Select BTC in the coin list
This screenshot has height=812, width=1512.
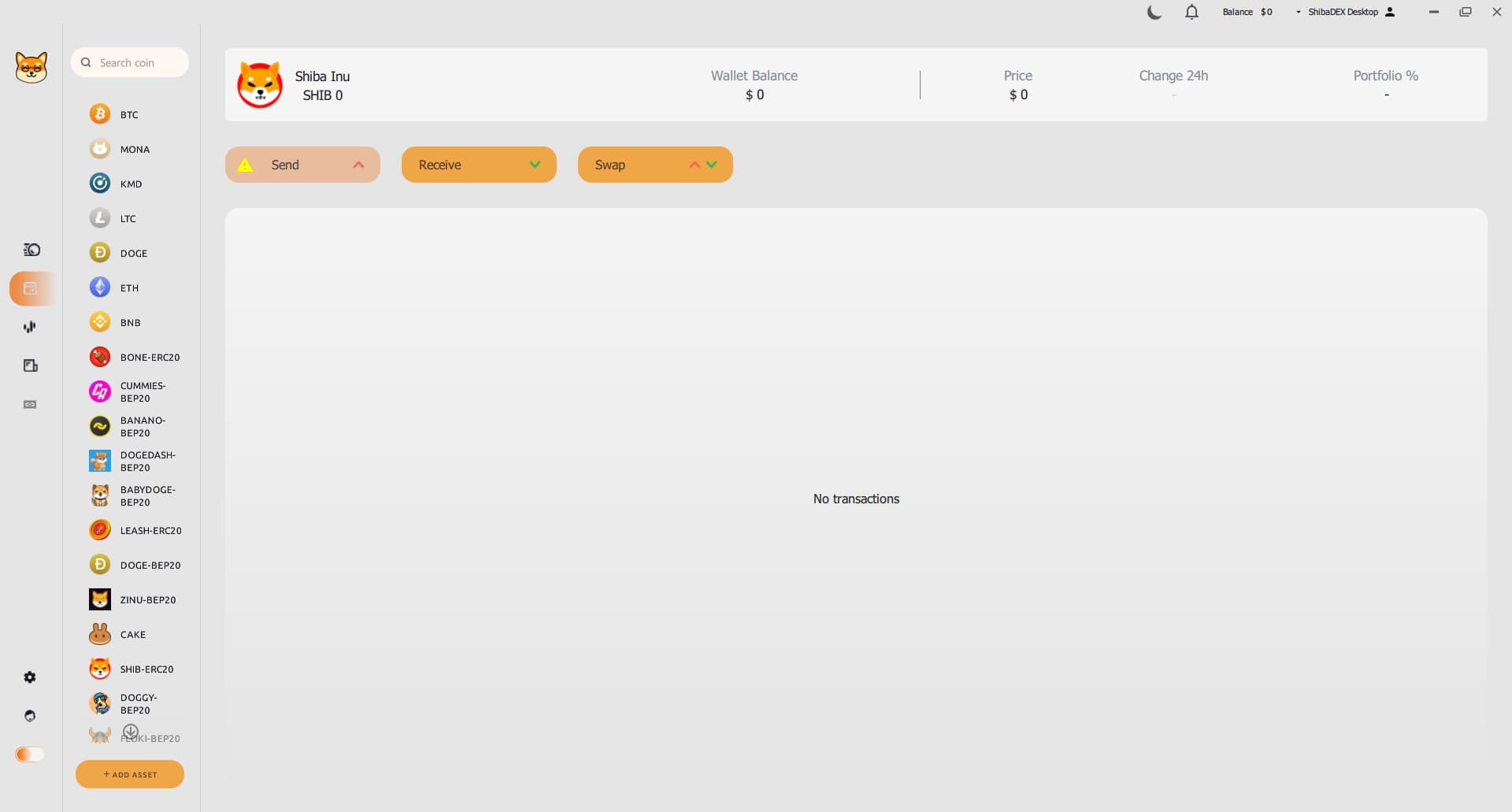coord(129,115)
